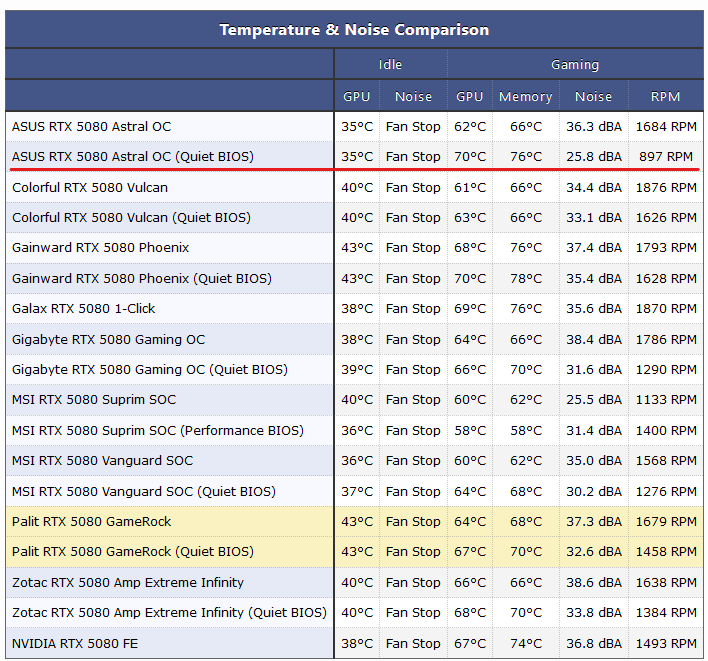Select 'ASUS RTX 5080 Astral OC' row name
Screen dimensions: 708x661
(x=92, y=126)
